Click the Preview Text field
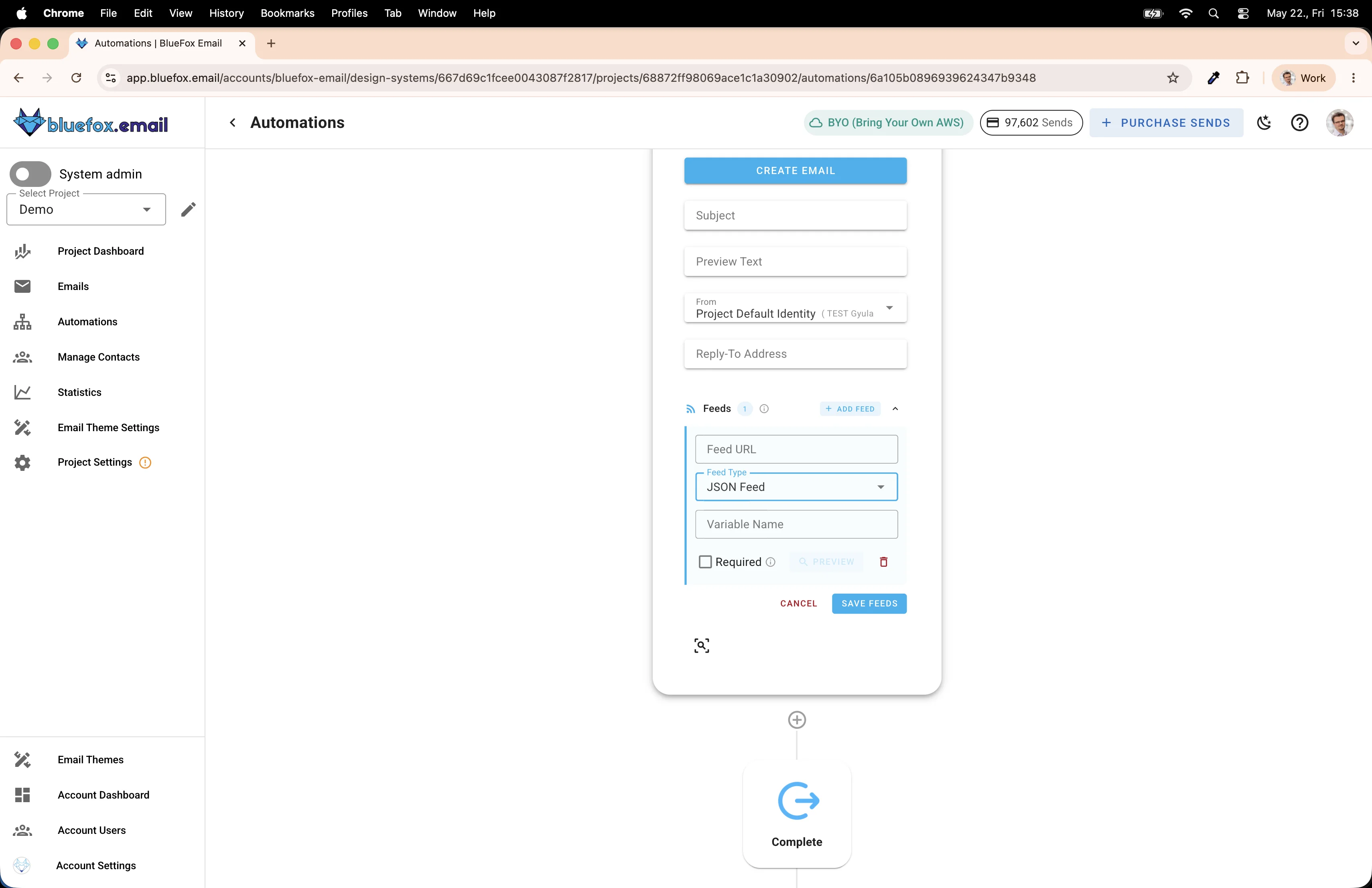The width and height of the screenshot is (1372, 888). click(x=796, y=262)
